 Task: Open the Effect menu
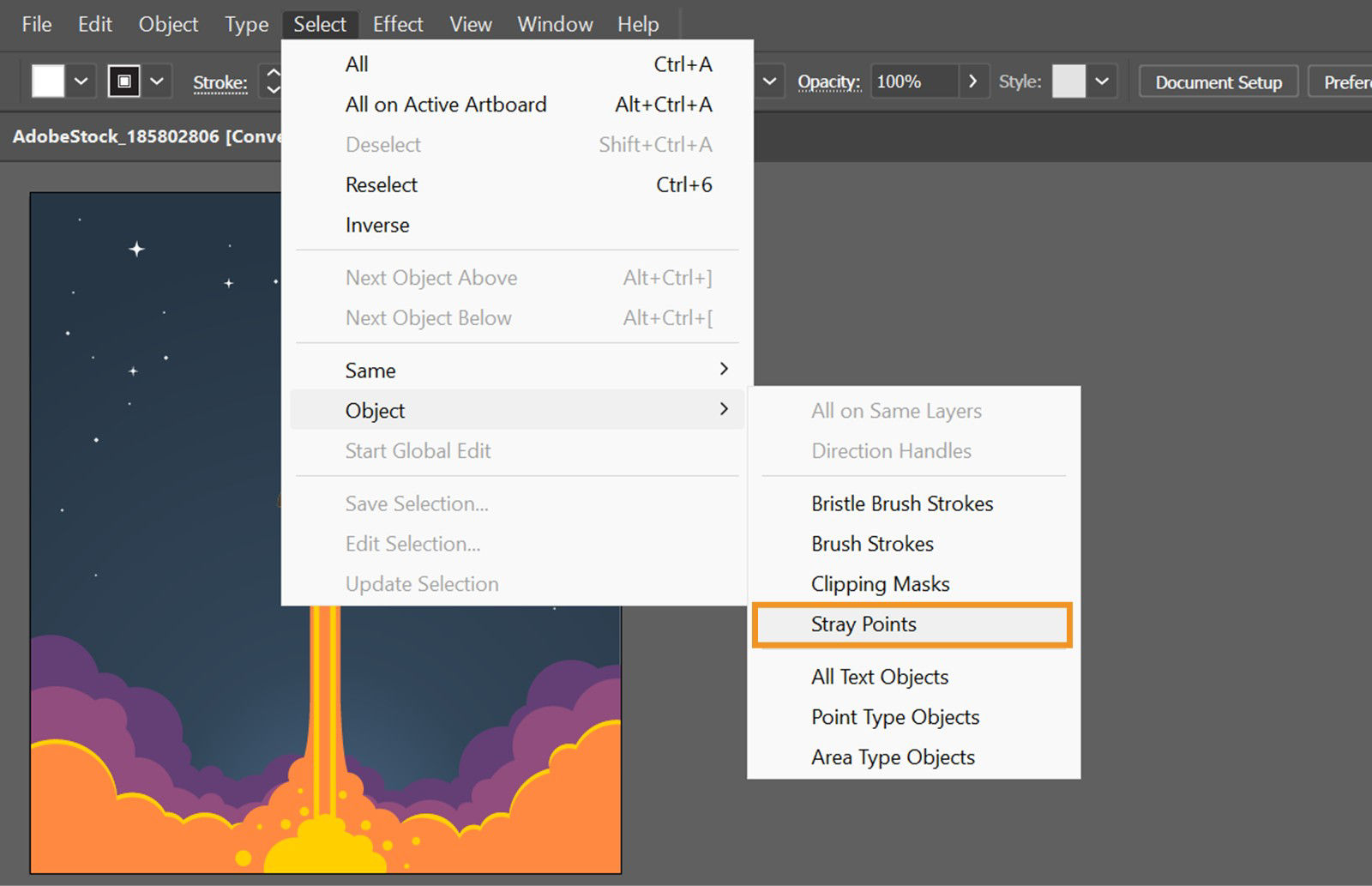[397, 24]
